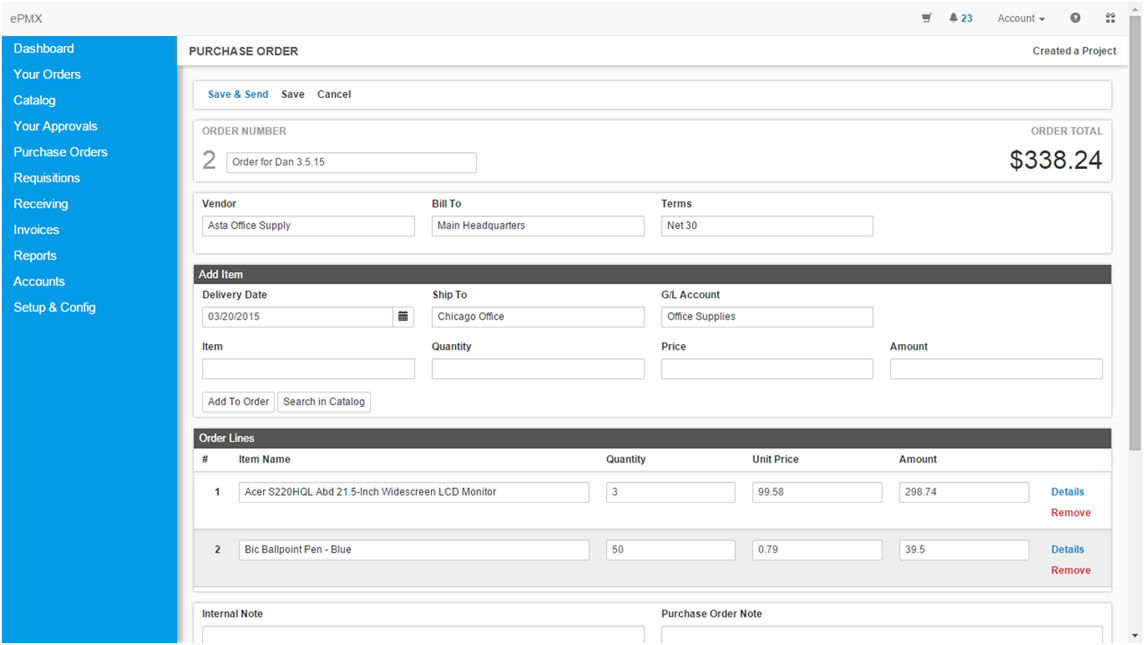Image resolution: width=1144 pixels, height=645 pixels.
Task: Edit quantity 50 for Bic pen
Action: pos(670,550)
